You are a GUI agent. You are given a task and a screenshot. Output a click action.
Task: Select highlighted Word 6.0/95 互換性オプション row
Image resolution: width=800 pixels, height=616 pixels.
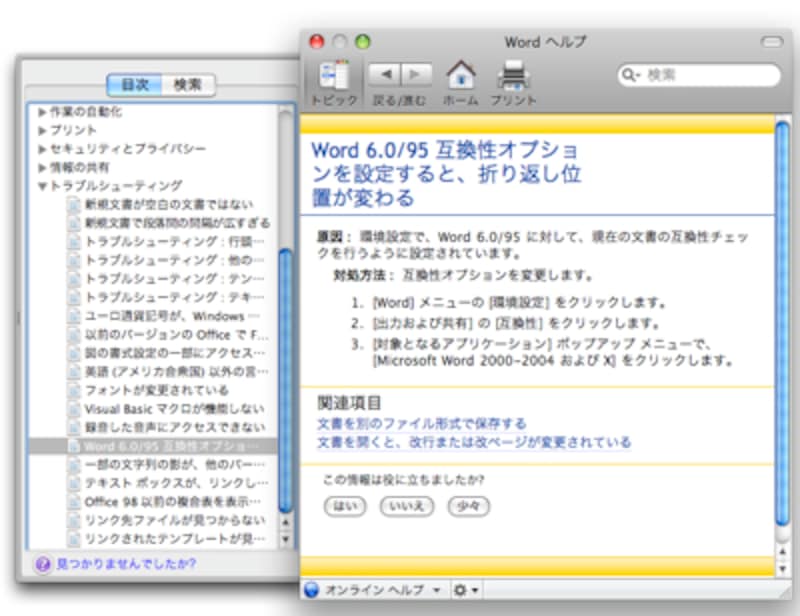(x=153, y=446)
